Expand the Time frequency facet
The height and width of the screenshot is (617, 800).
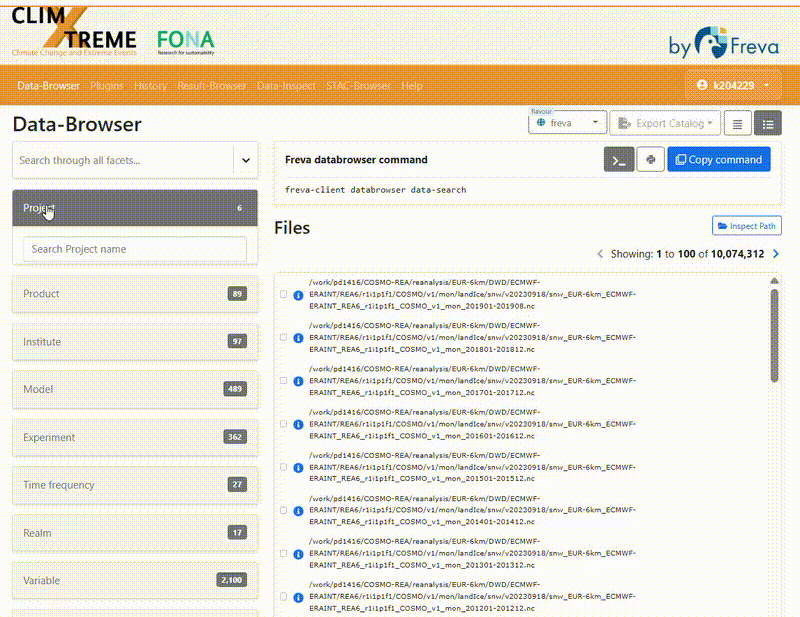tap(135, 485)
